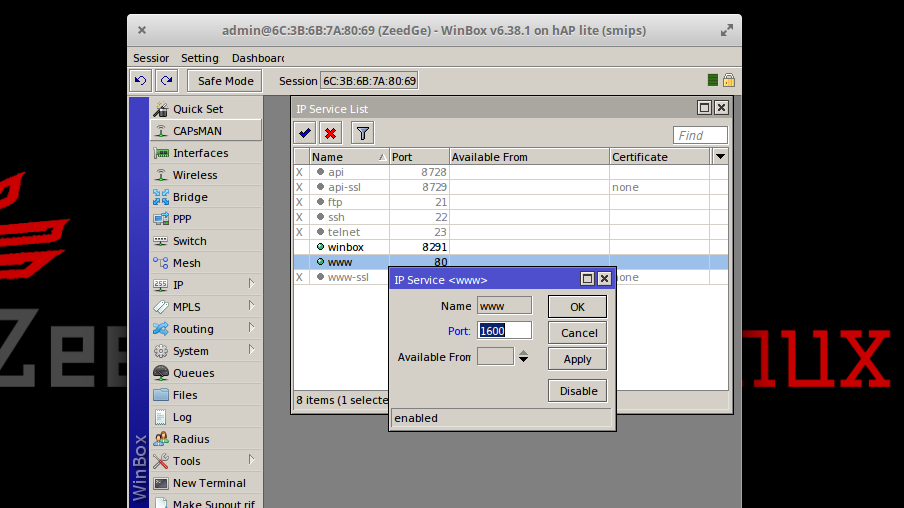Select the ftp service row
Screen dimensions: 904x508
tap(510, 202)
